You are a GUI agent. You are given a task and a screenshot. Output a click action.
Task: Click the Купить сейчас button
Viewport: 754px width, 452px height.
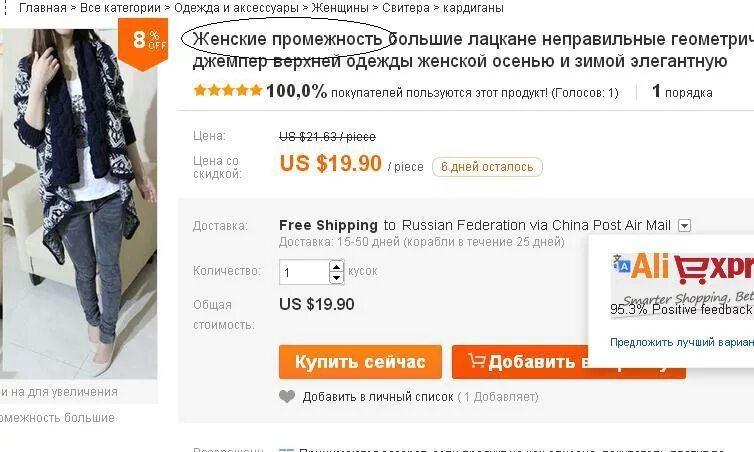(x=360, y=362)
